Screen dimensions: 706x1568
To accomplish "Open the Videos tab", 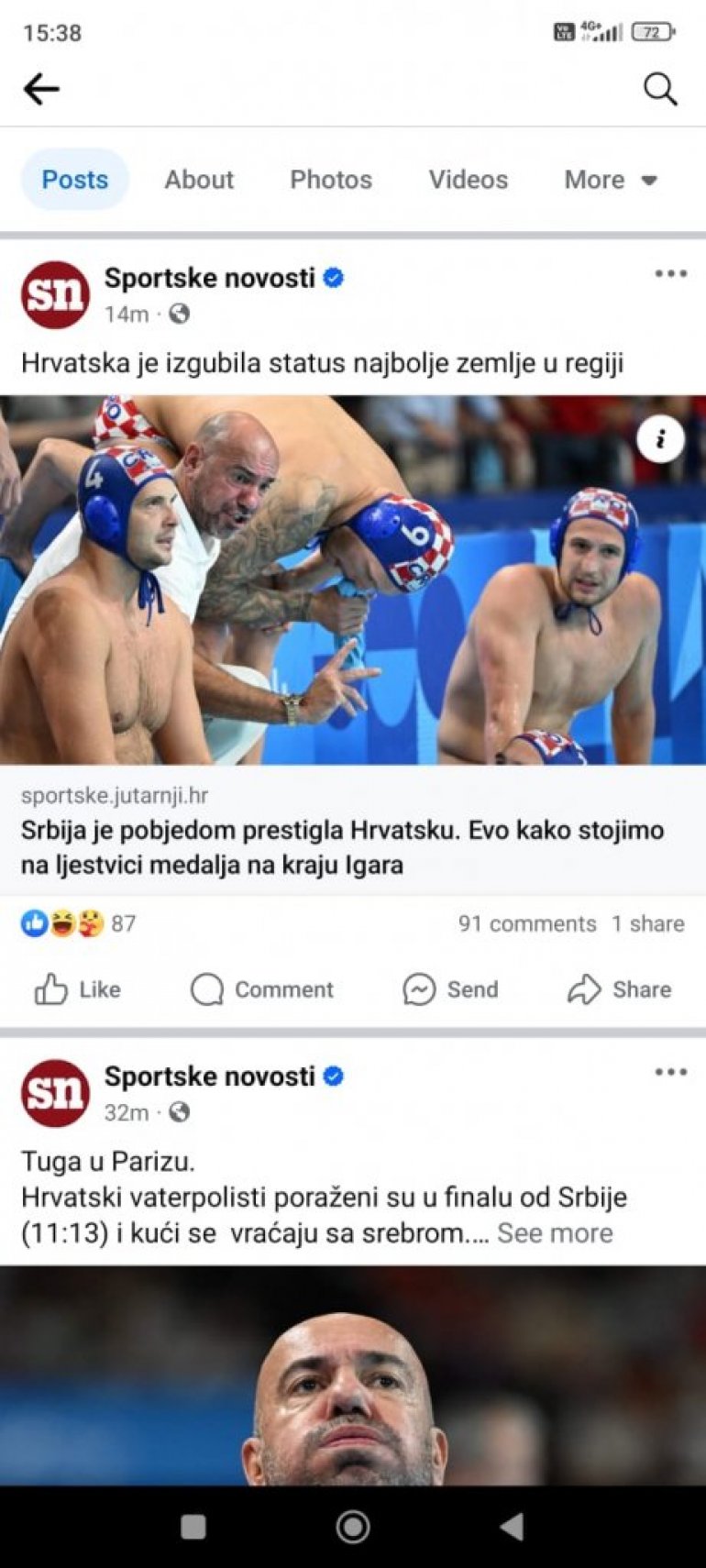I will click(x=469, y=180).
